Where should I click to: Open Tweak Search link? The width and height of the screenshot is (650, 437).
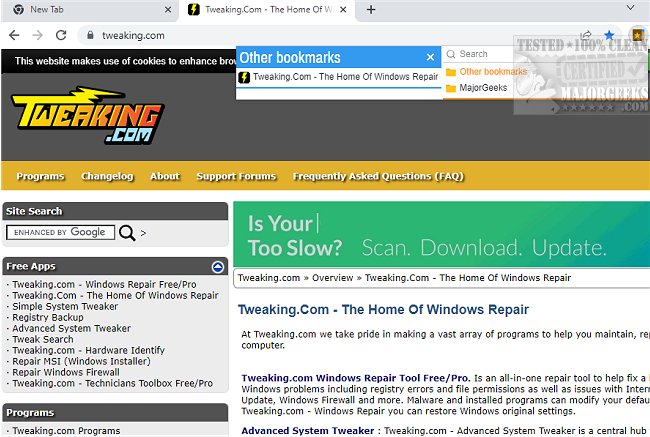coord(43,339)
